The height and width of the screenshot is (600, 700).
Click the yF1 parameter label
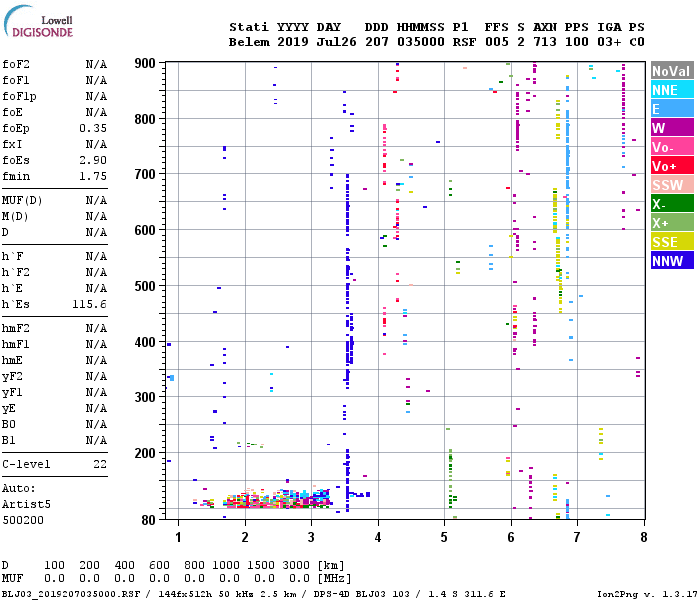[x=12, y=392]
